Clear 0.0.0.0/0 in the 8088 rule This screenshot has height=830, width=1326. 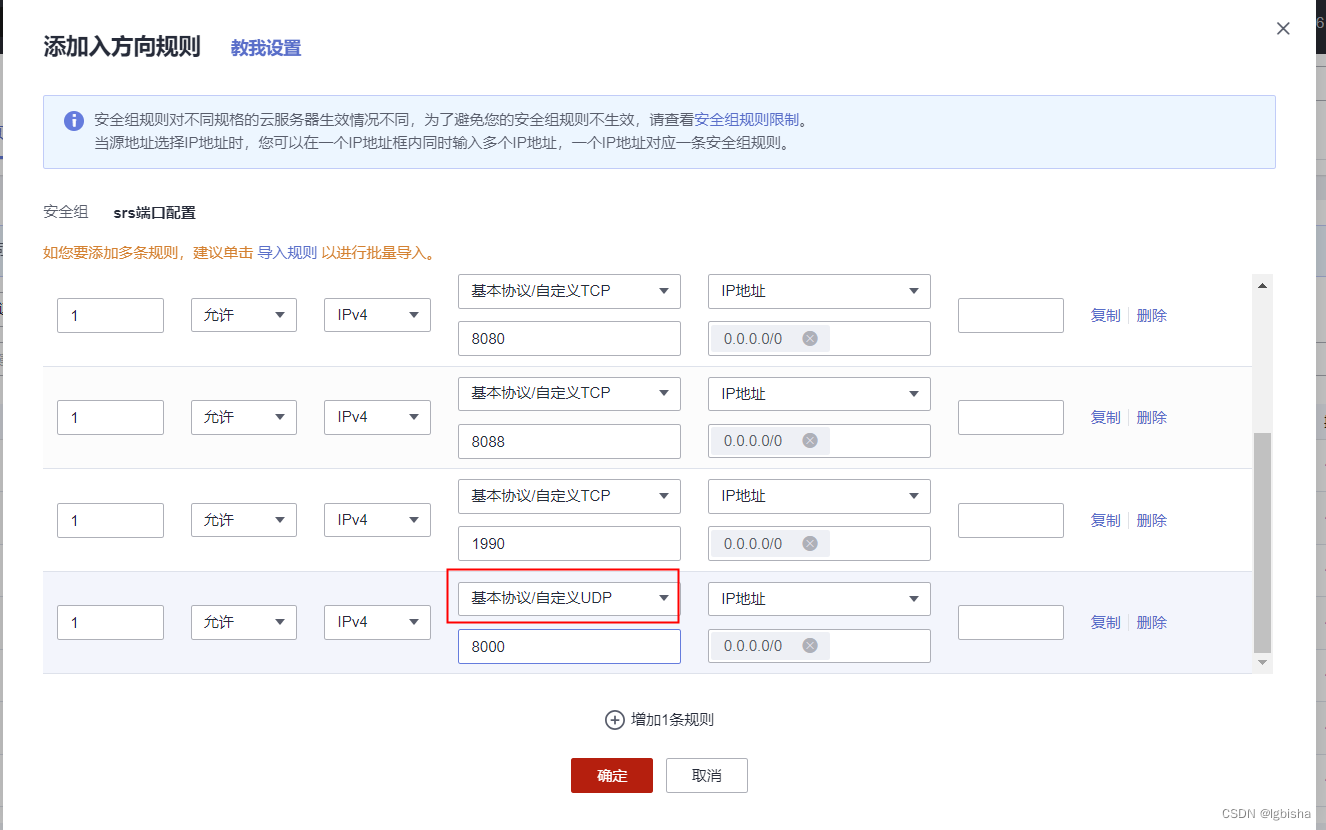[x=810, y=441]
